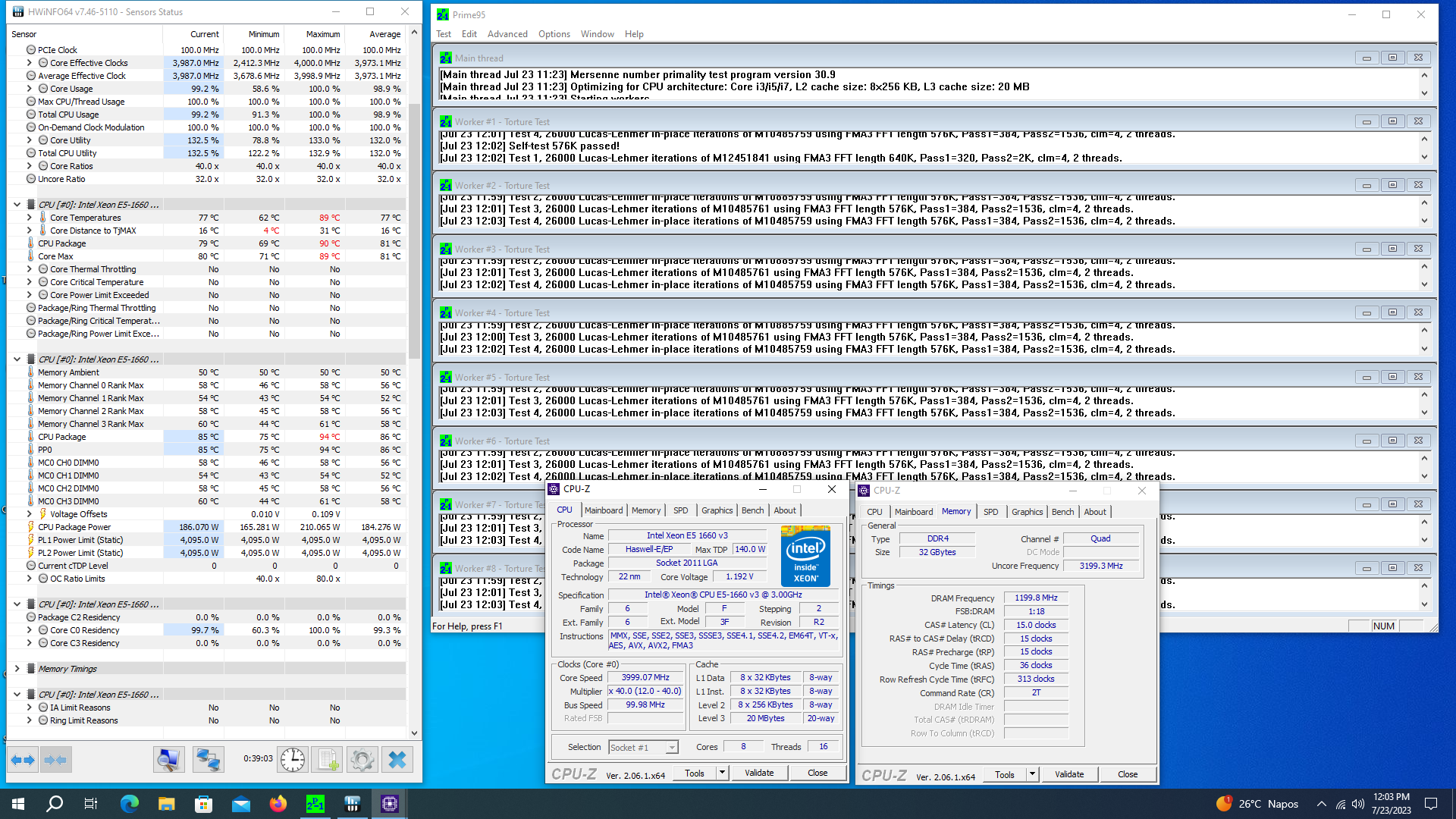Open the Prime95 Options menu
This screenshot has width=1456, height=819.
554,34
